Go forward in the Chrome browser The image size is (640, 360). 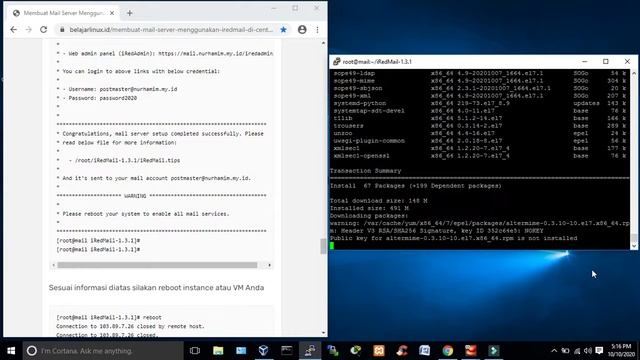click(29, 29)
